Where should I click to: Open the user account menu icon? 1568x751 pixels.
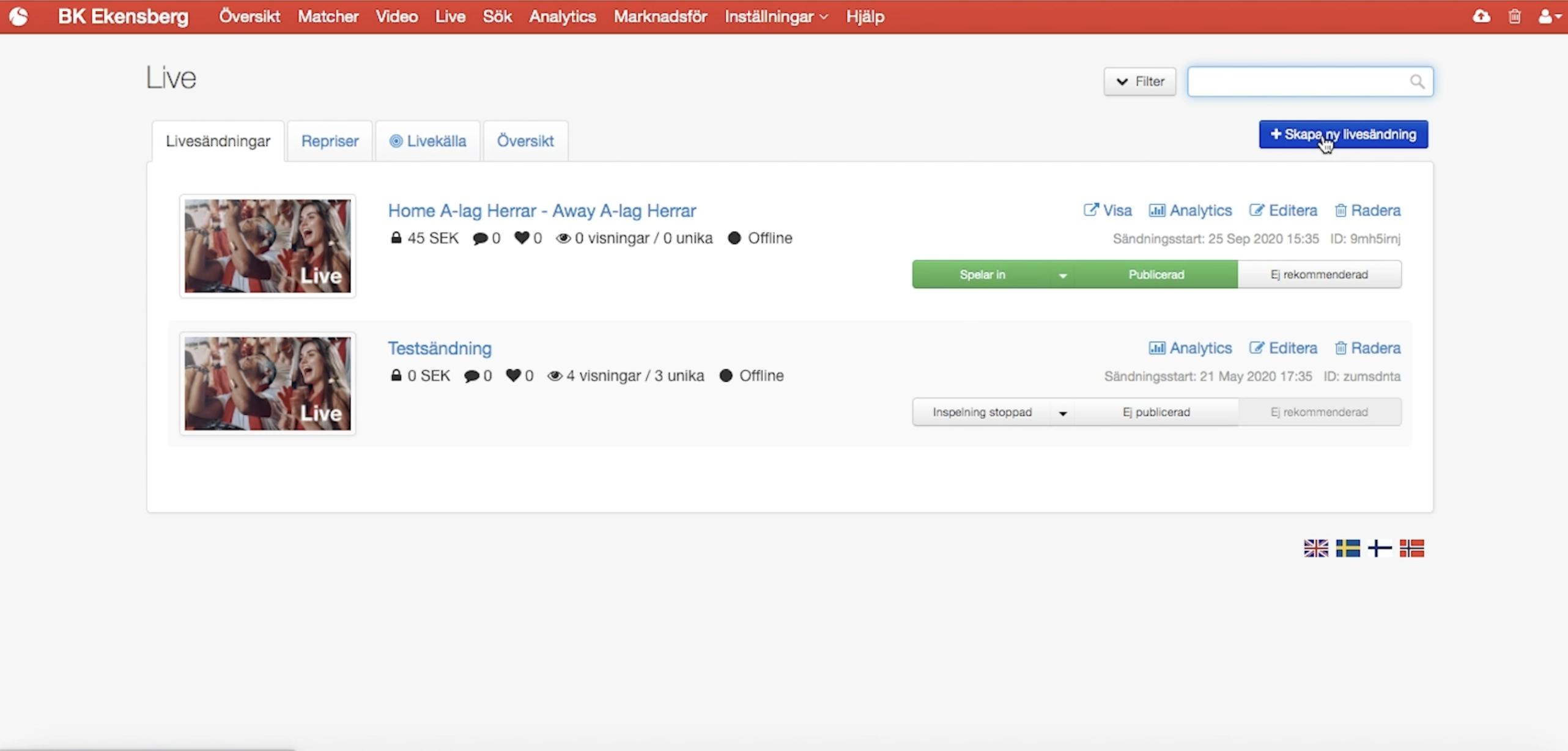(1550, 17)
